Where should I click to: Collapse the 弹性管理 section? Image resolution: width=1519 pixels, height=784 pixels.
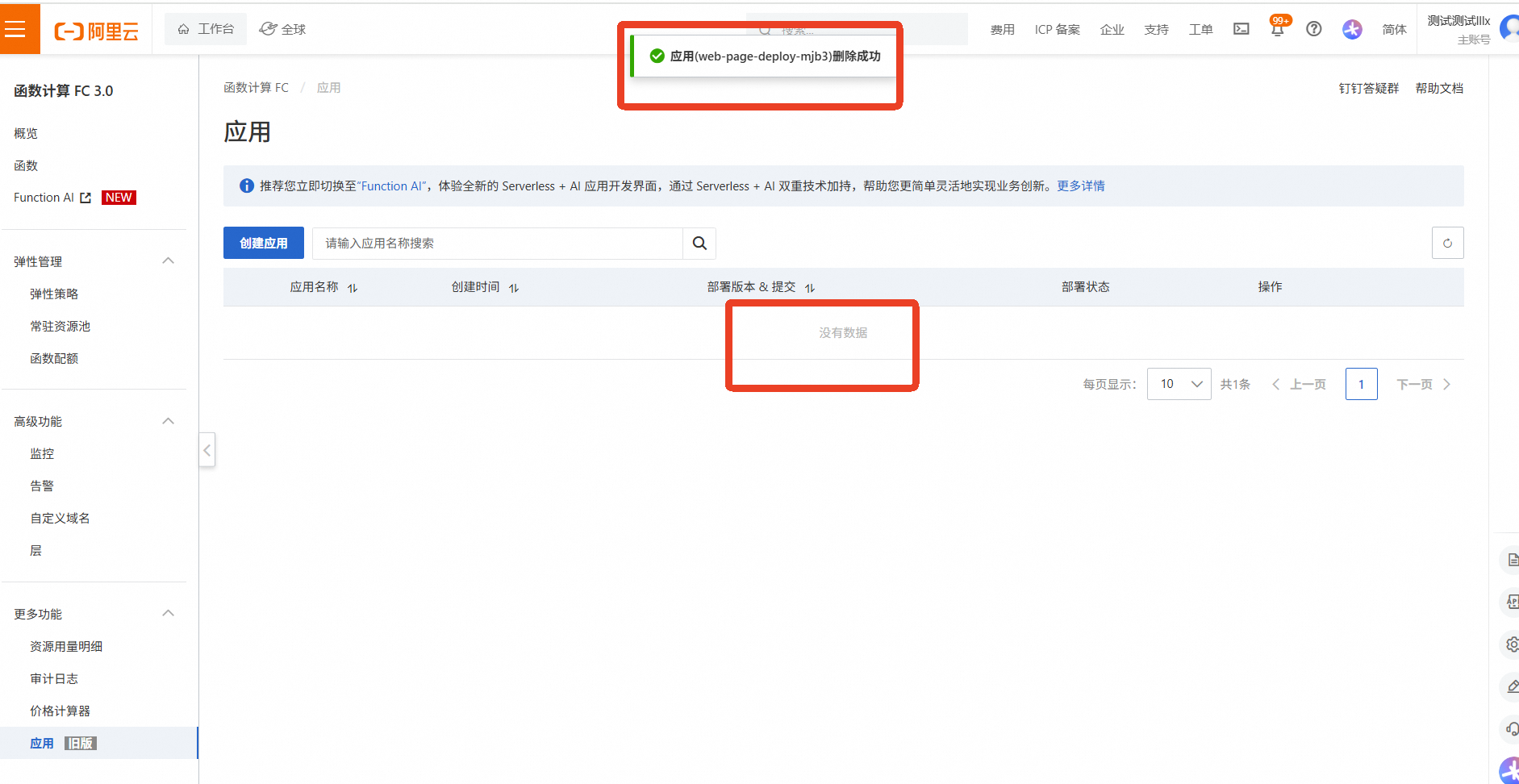168,261
